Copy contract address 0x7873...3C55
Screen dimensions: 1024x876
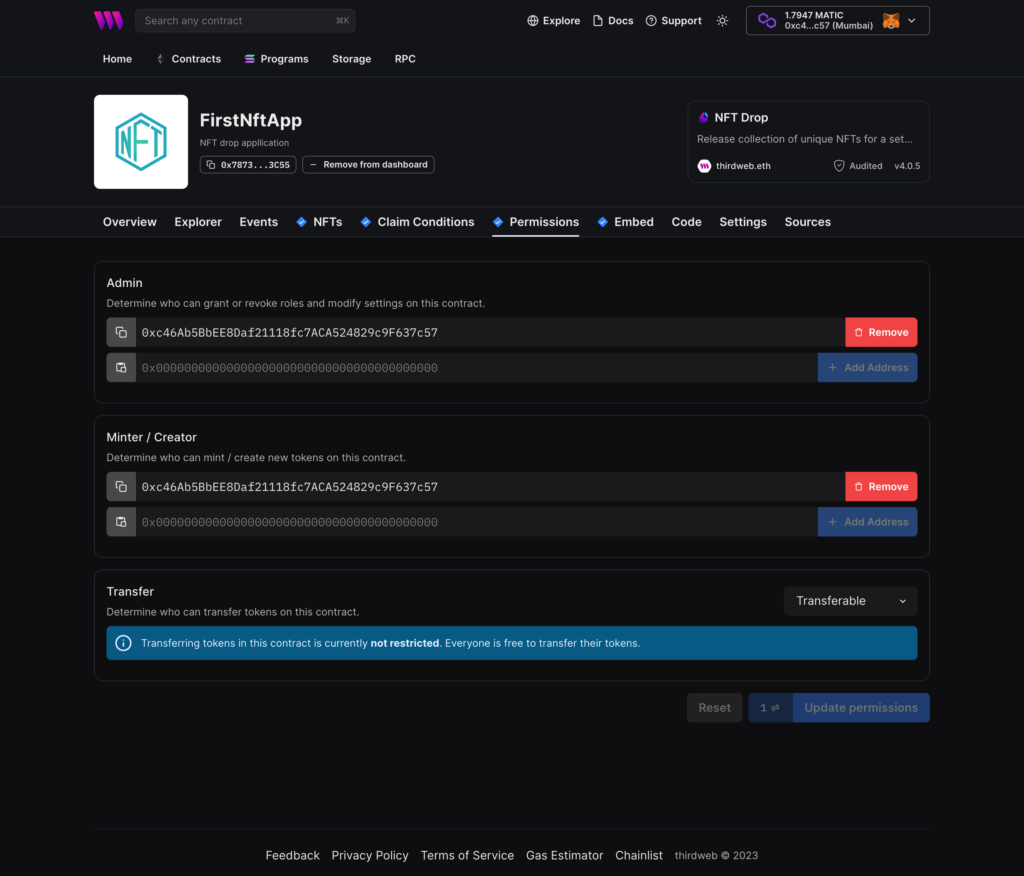click(x=248, y=165)
